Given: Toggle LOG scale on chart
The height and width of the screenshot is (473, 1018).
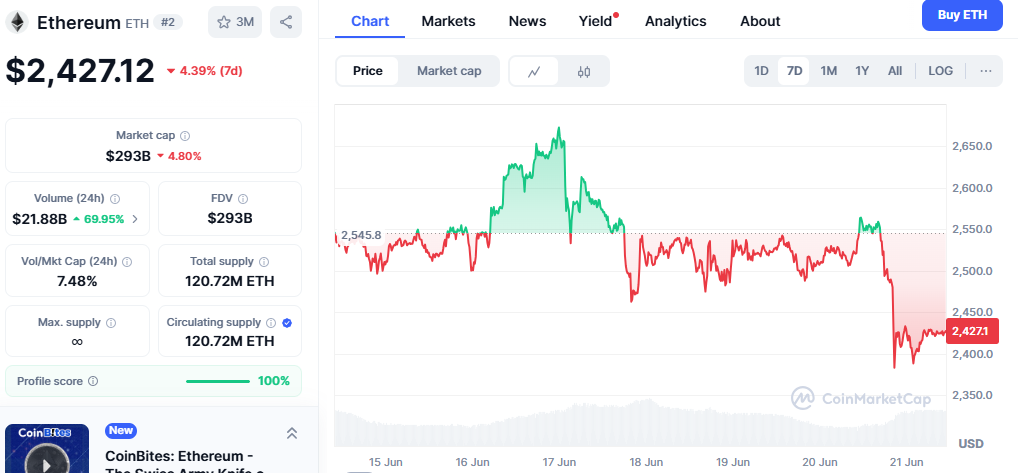Looking at the screenshot, I should click(x=940, y=71).
